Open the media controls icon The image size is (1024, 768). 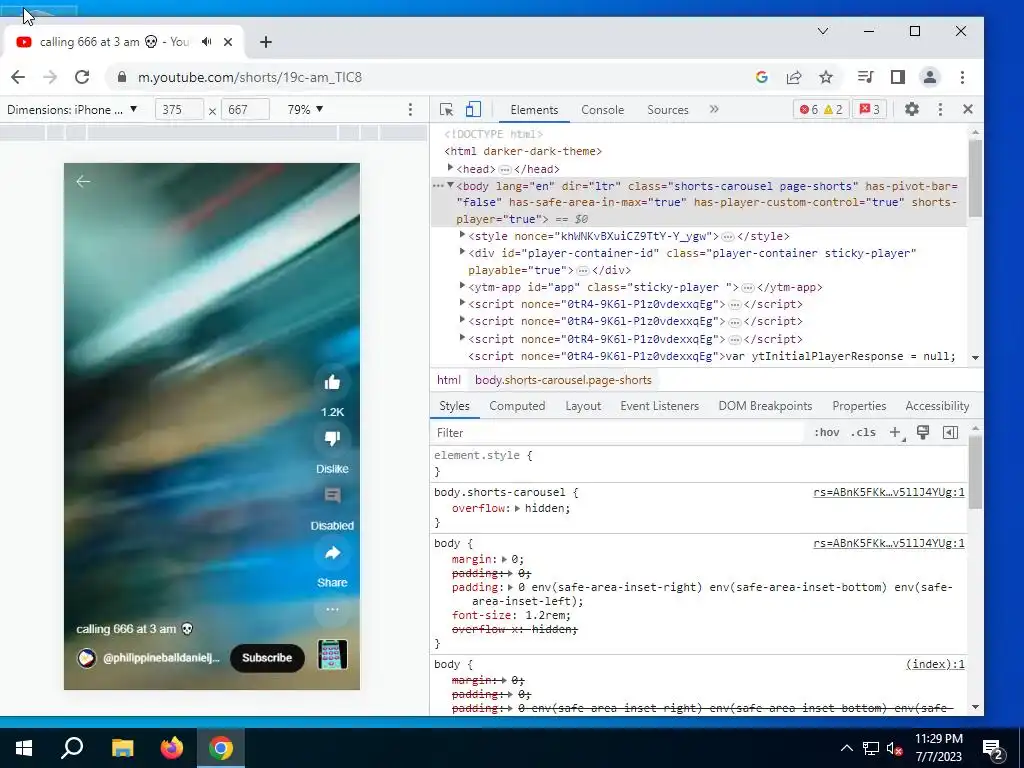pos(865,77)
